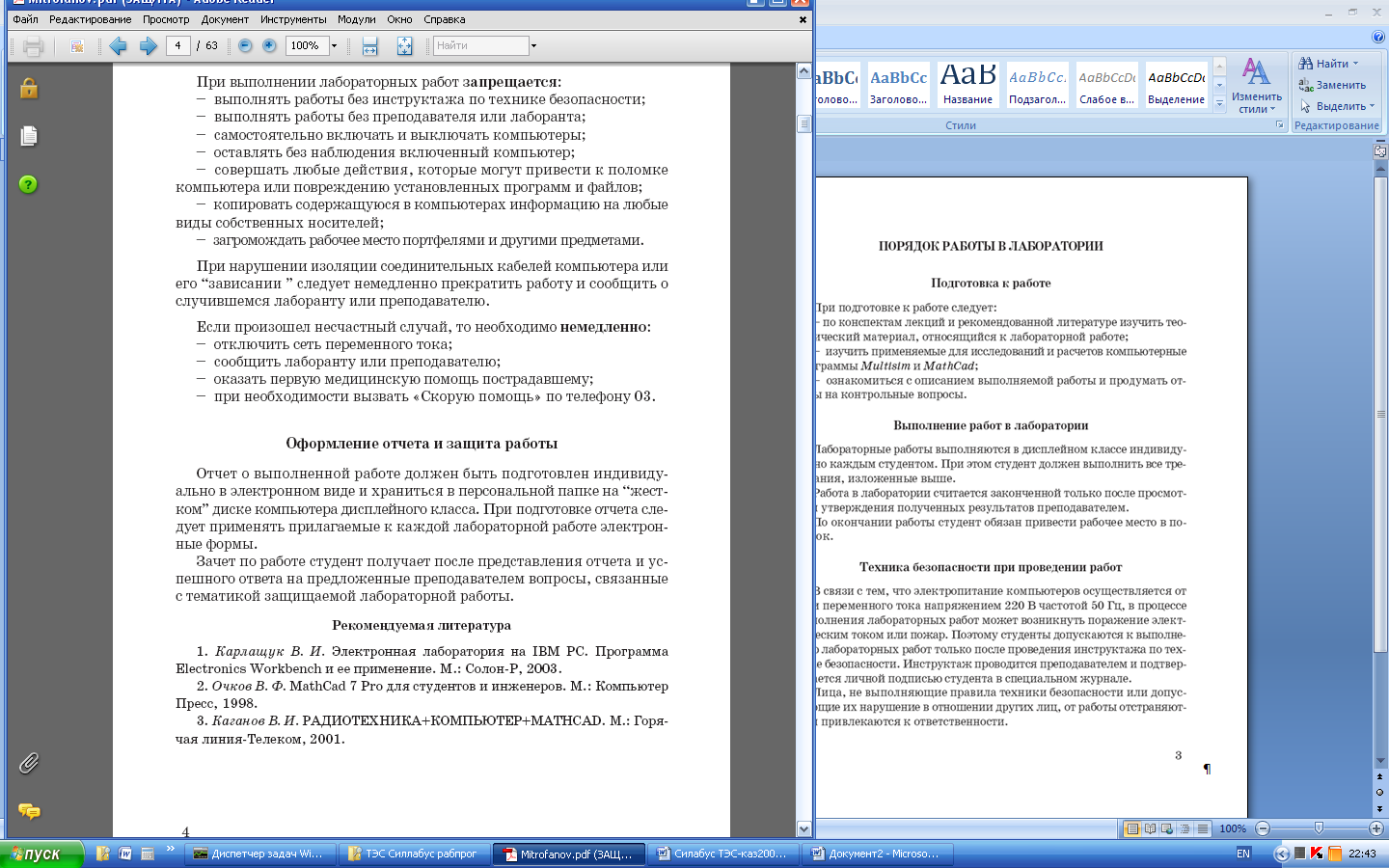Zoom in with the plus button in Reader

(269, 45)
